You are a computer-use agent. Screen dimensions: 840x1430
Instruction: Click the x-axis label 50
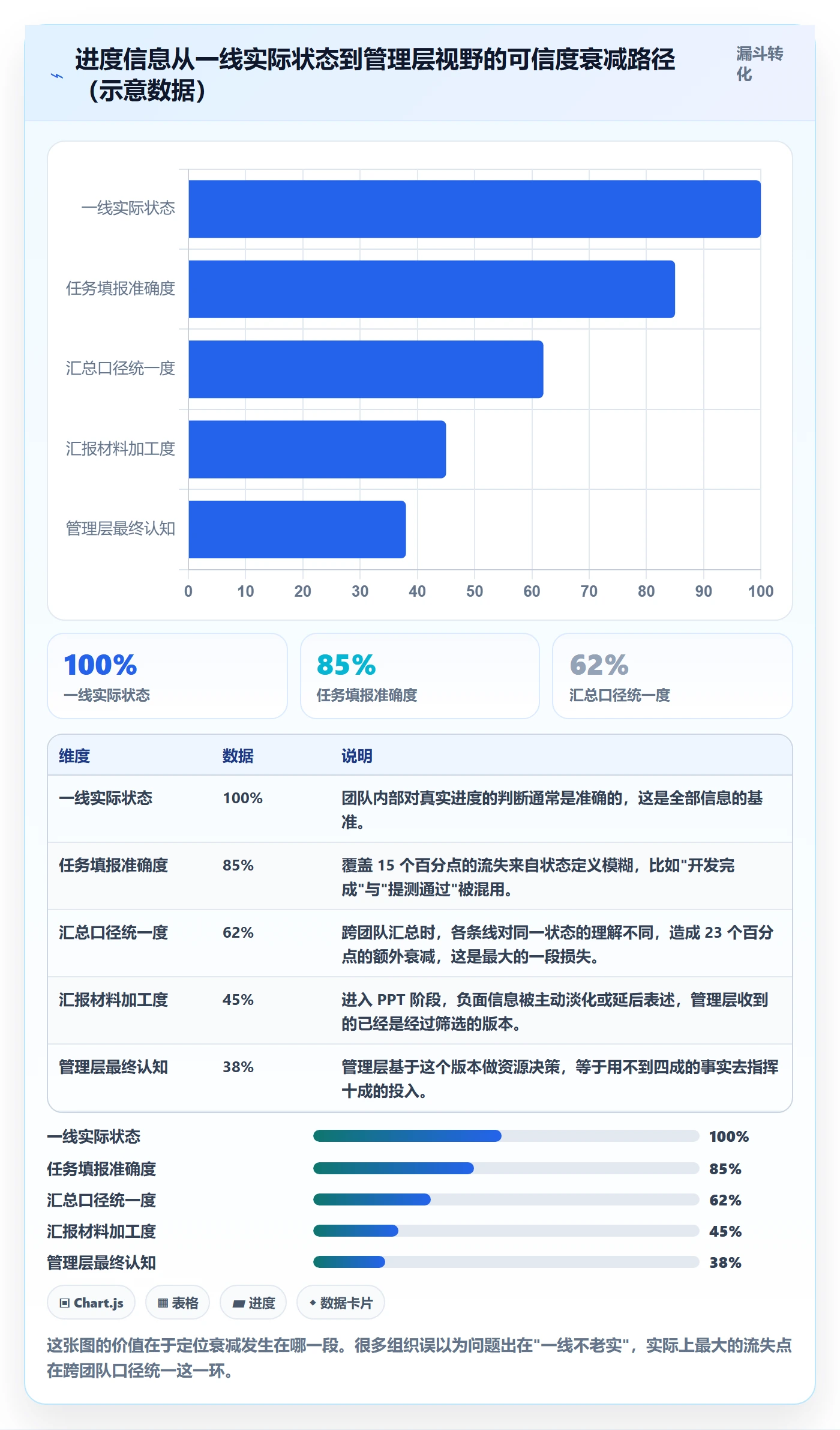tap(475, 591)
